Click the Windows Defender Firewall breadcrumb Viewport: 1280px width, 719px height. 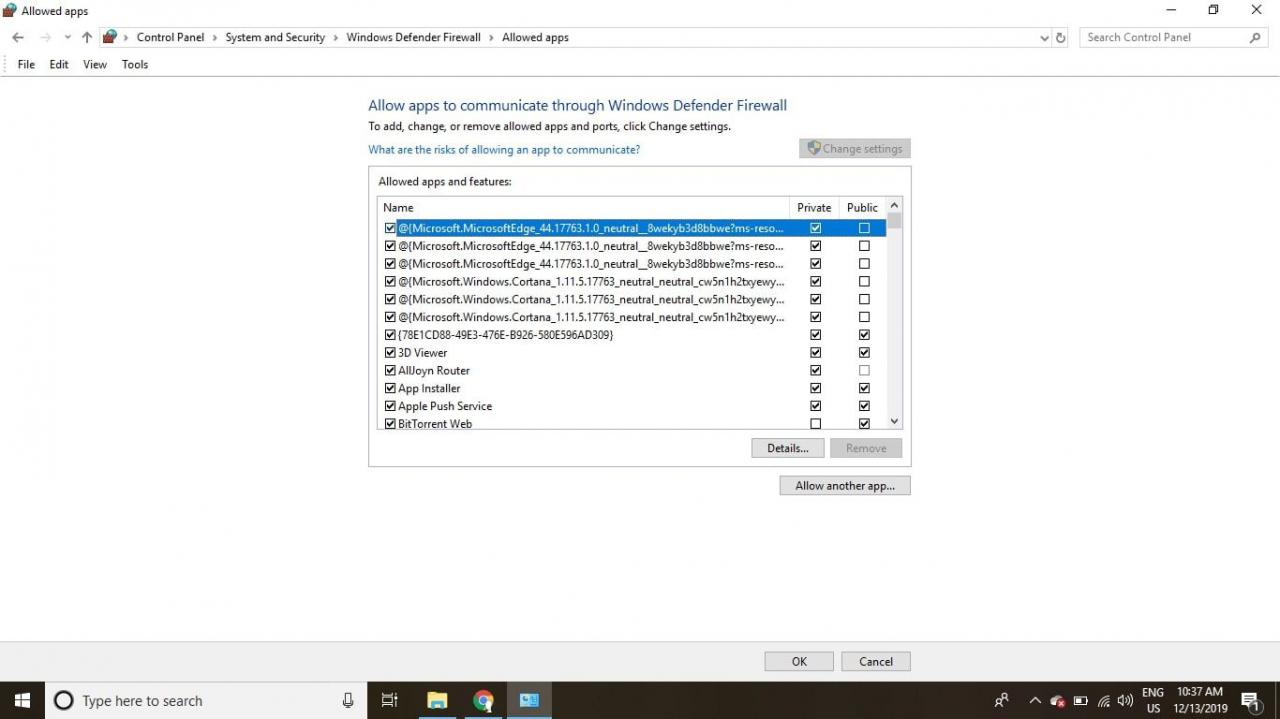tap(413, 37)
